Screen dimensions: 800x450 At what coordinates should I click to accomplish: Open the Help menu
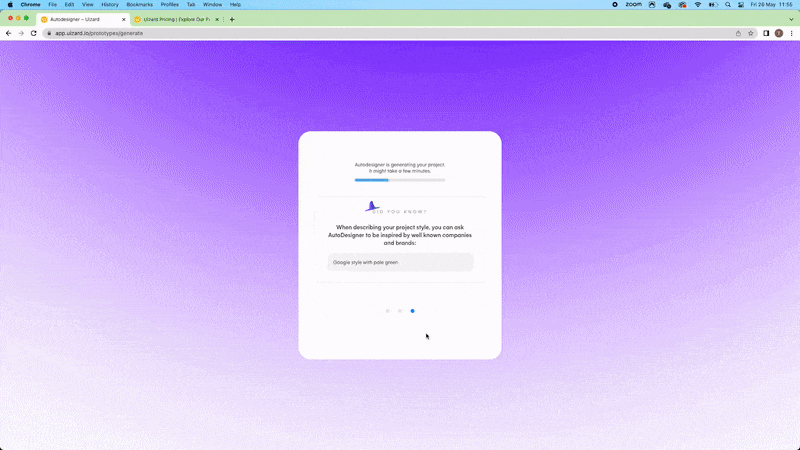coord(235,5)
